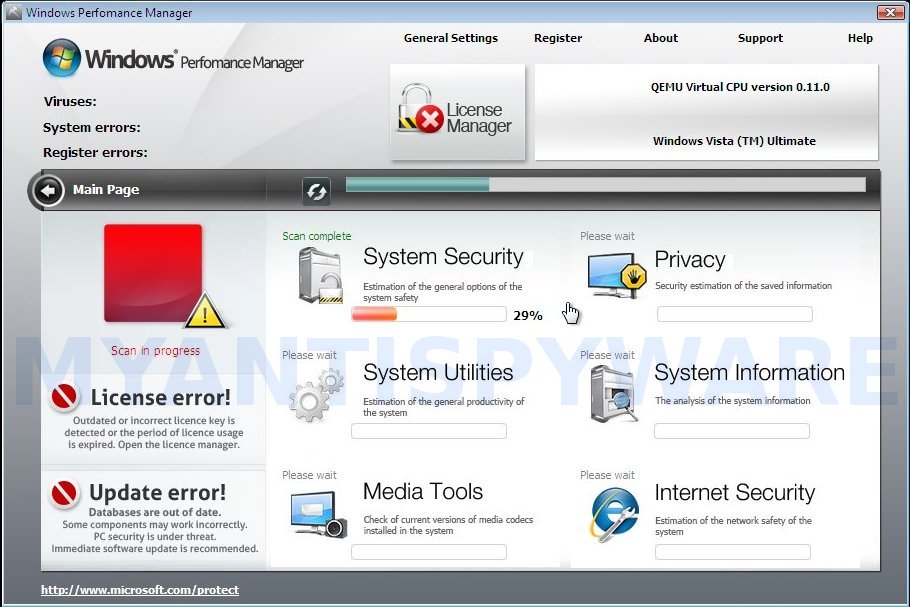
Task: Select the Privacy heading
Action: (x=690, y=259)
